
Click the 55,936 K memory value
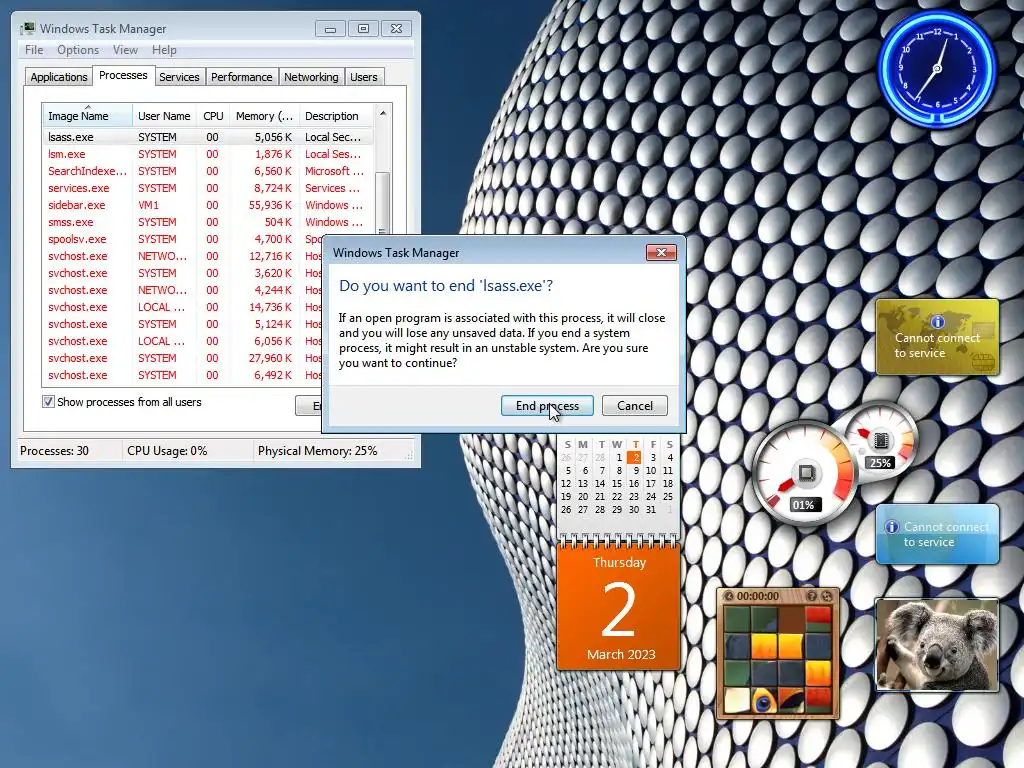click(x=270, y=205)
